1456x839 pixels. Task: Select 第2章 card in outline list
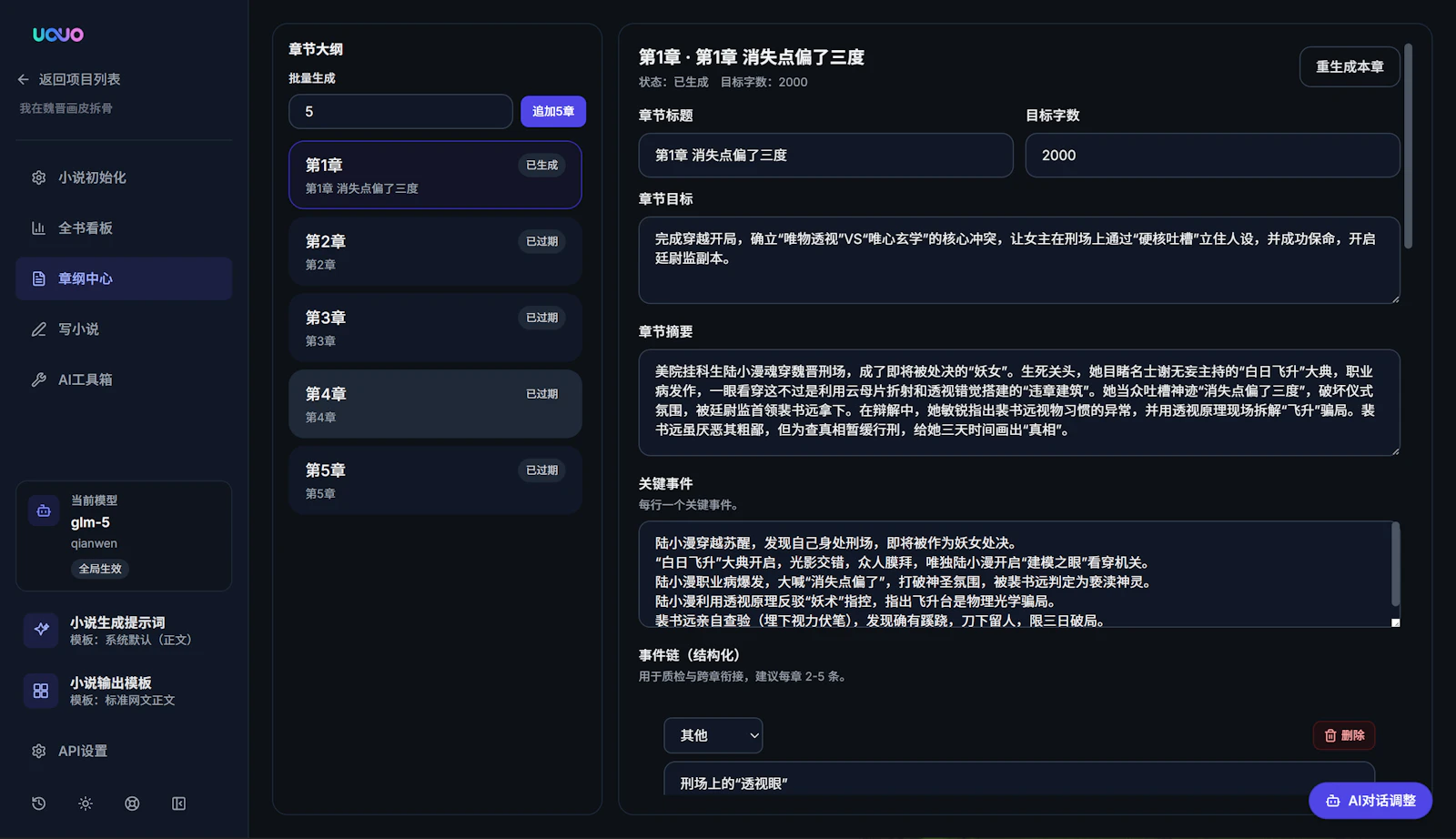tap(435, 251)
